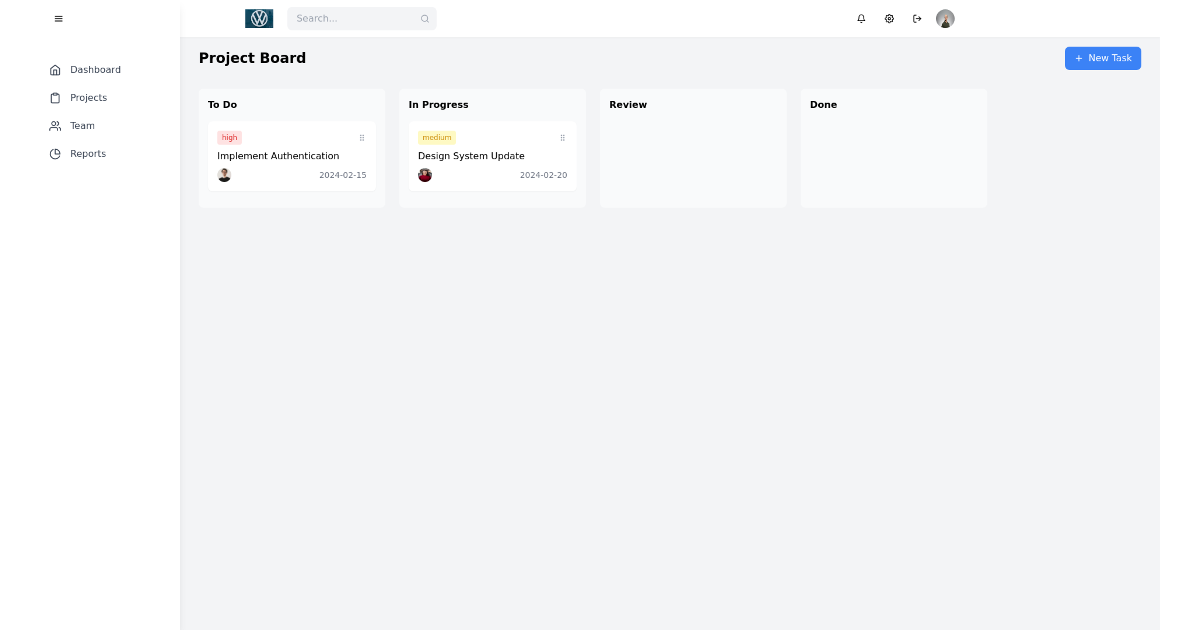Log out using the sign-out icon
The height and width of the screenshot is (630, 1200).
coord(917,18)
